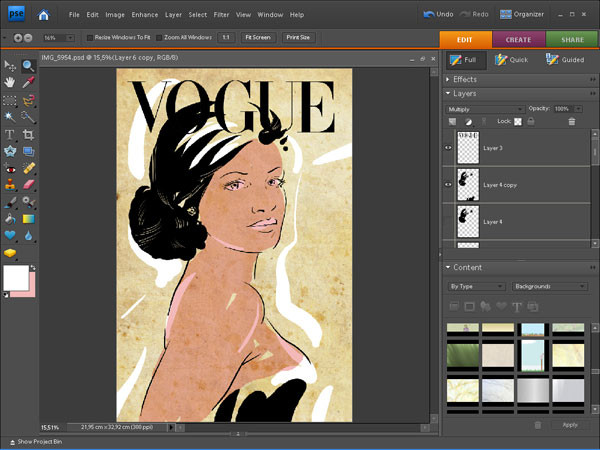Screen dimensions: 600x450
Task: Click the Home icon in top bar
Action: coord(44,15)
